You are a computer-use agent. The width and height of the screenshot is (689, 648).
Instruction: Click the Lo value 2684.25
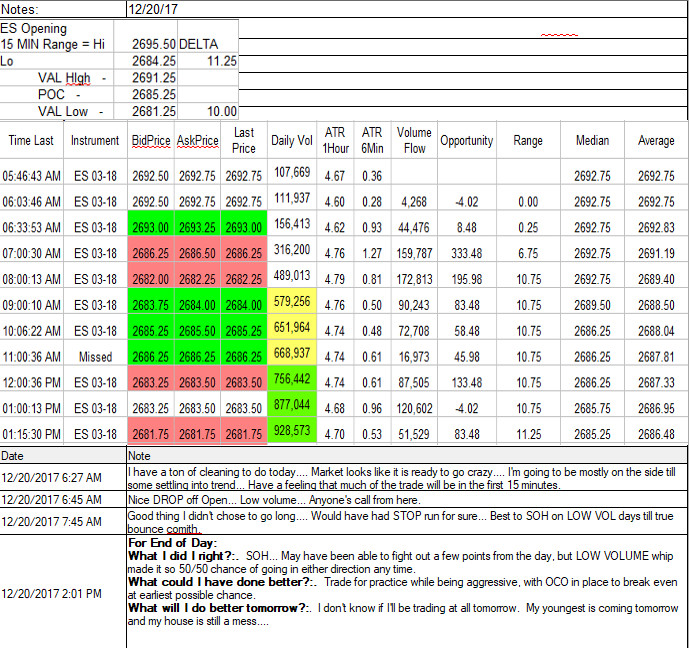[x=145, y=61]
